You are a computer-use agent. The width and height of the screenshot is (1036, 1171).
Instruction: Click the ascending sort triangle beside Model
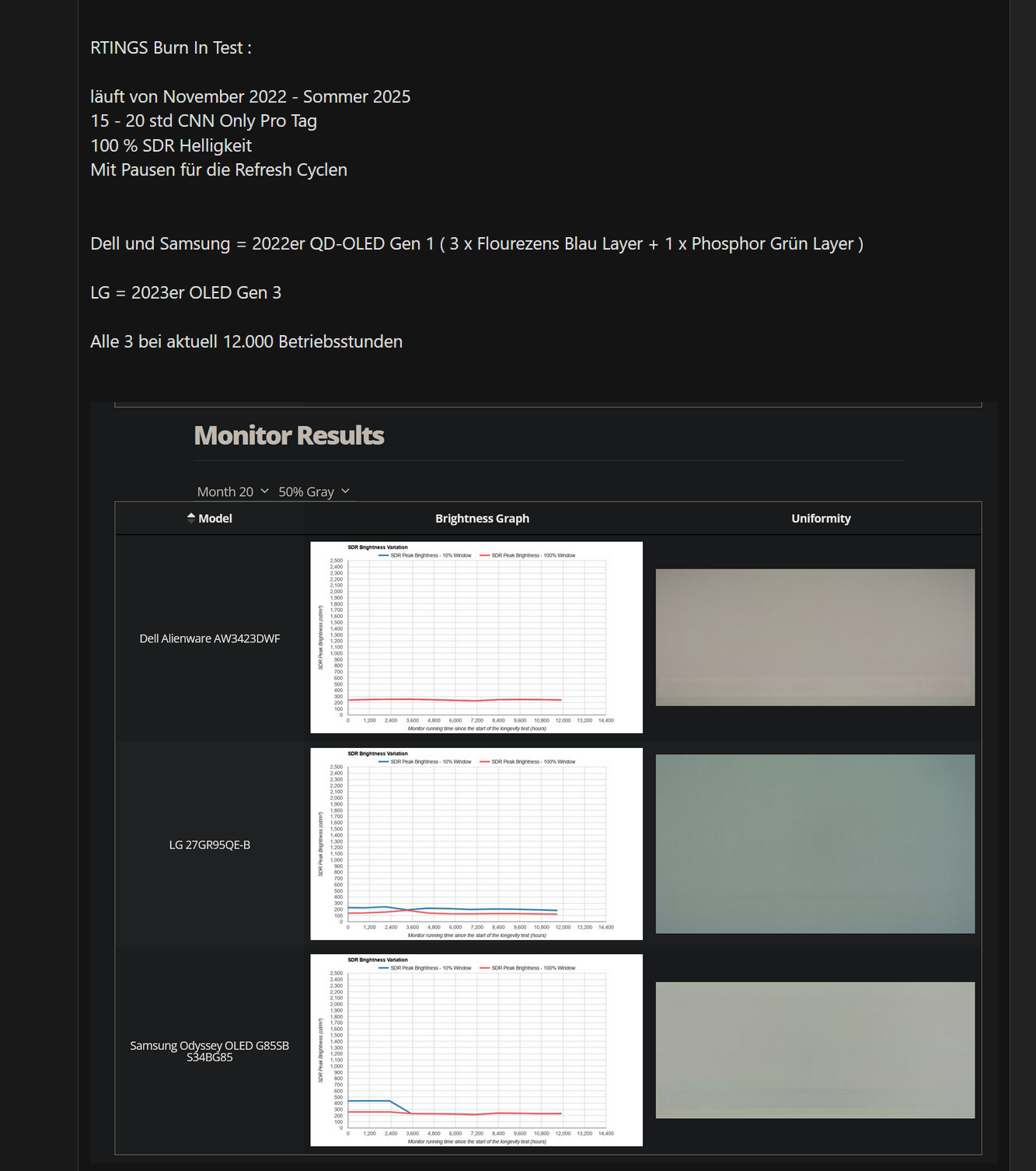pyautogui.click(x=191, y=514)
